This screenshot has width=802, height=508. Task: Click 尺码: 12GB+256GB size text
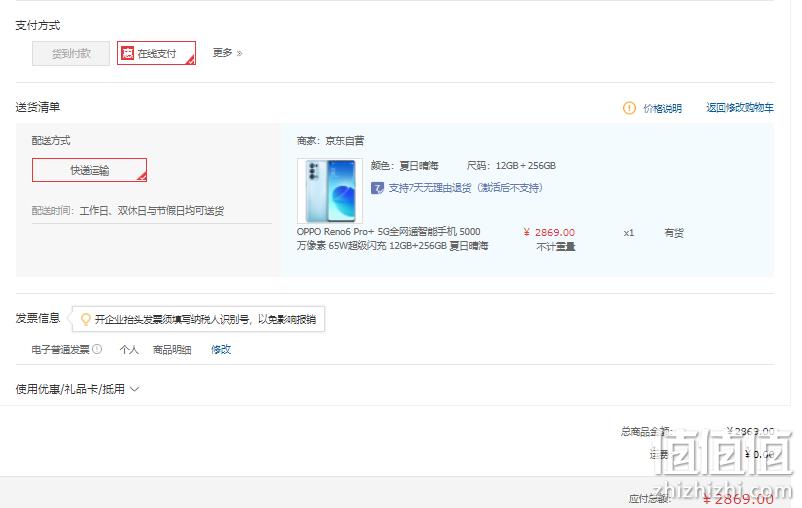pos(511,166)
